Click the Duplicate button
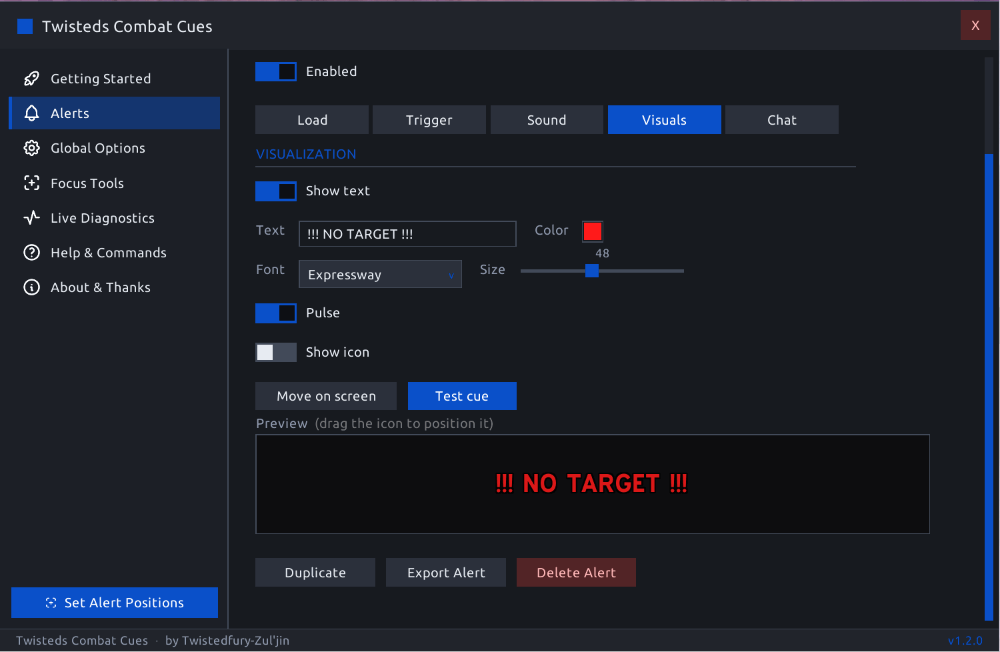Viewport: 1000px width, 652px height. [315, 572]
